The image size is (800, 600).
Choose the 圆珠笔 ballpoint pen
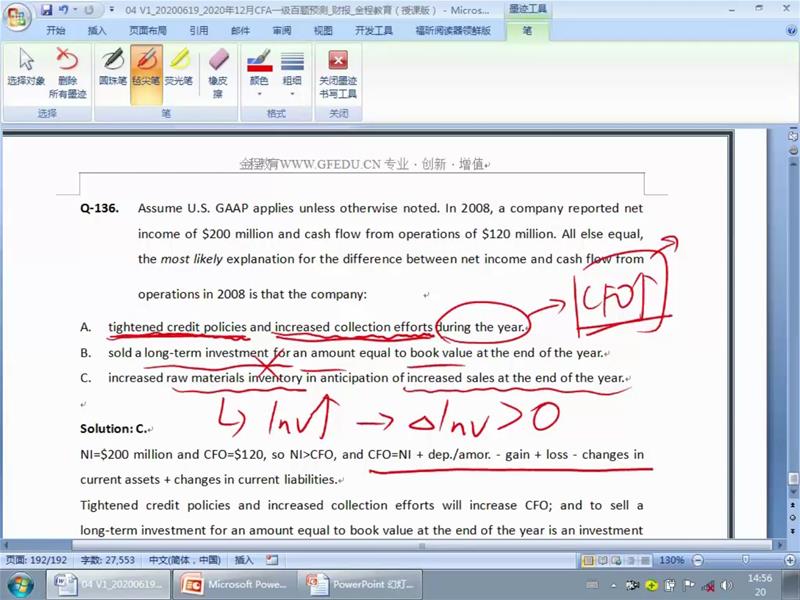(x=113, y=68)
